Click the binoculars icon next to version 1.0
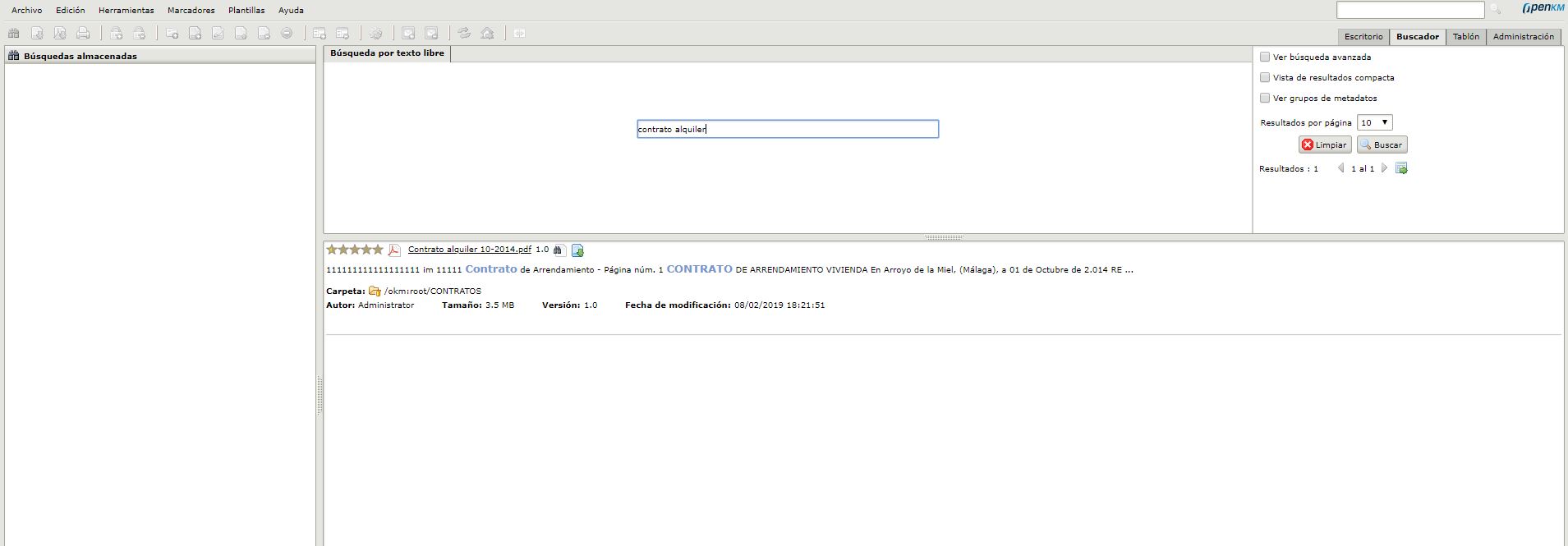Screen dimensions: 1568x546 pyautogui.click(x=558, y=250)
